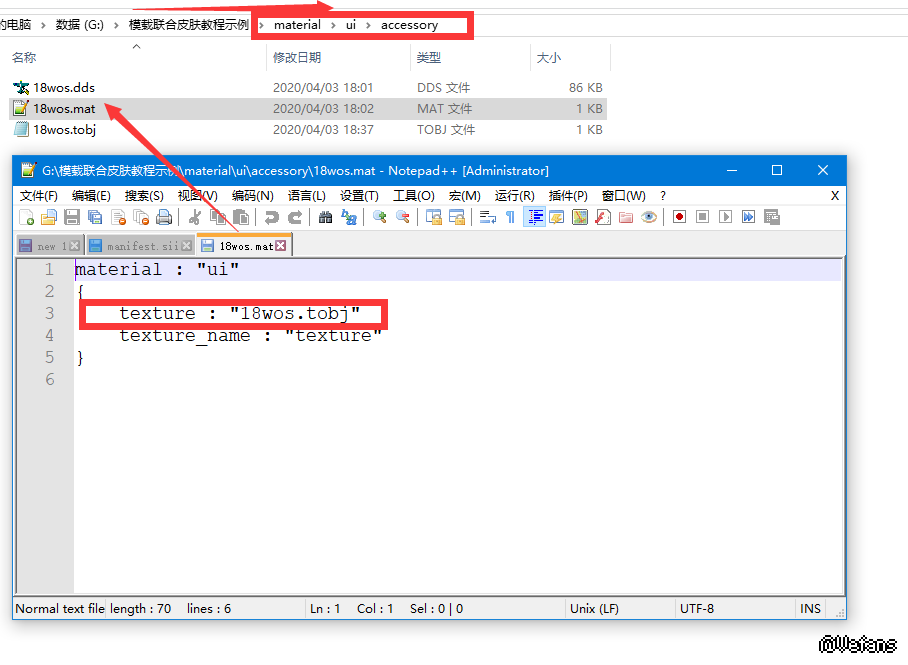Open the 编码(N) menu

coord(252,196)
